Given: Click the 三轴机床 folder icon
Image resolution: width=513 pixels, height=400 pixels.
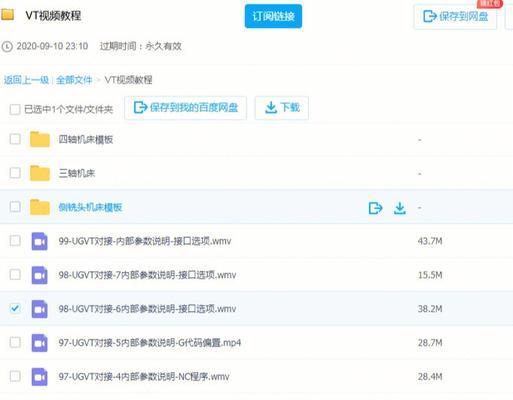Looking at the screenshot, I should [40, 173].
